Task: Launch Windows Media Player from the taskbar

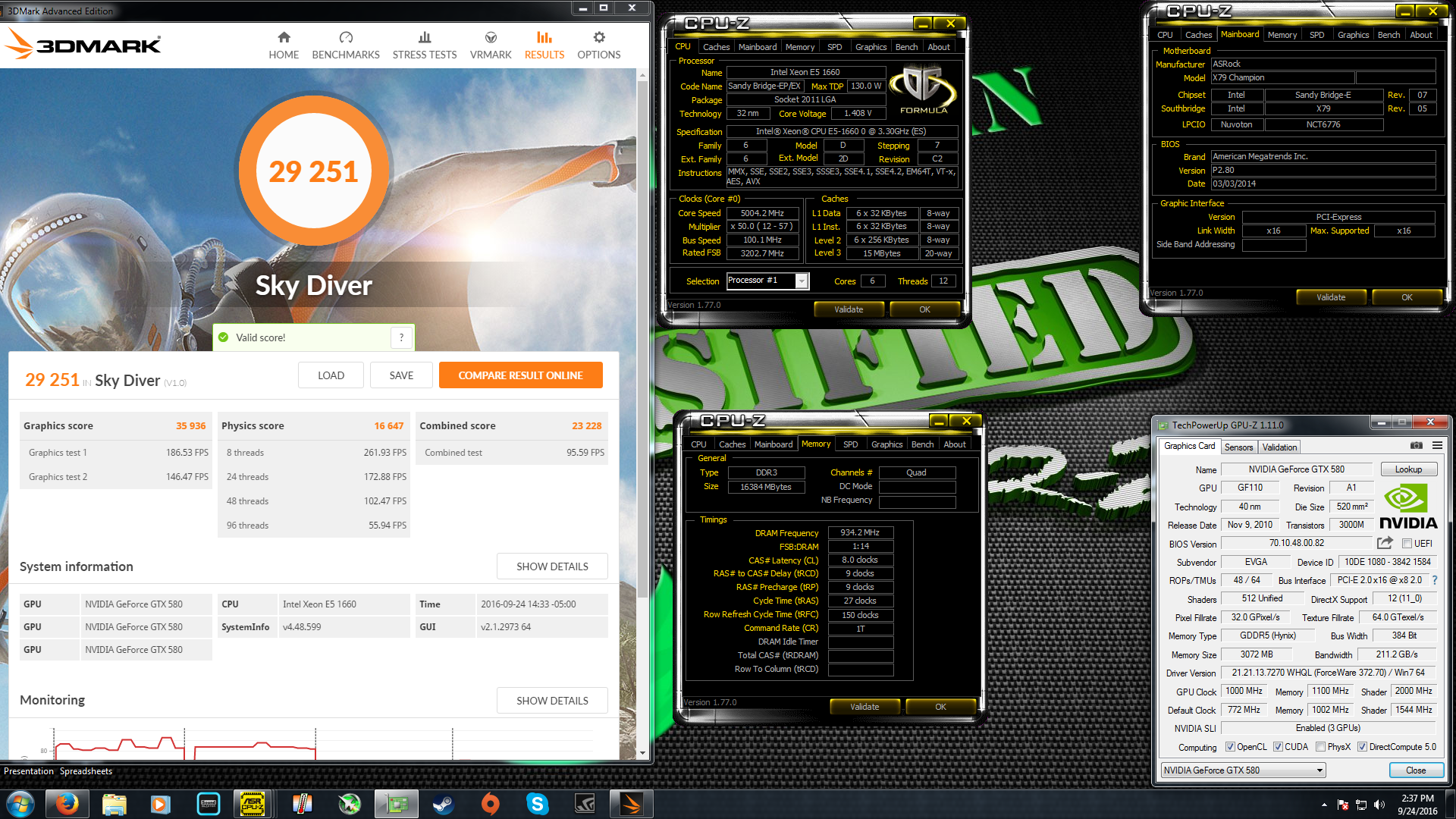Action: click(160, 804)
